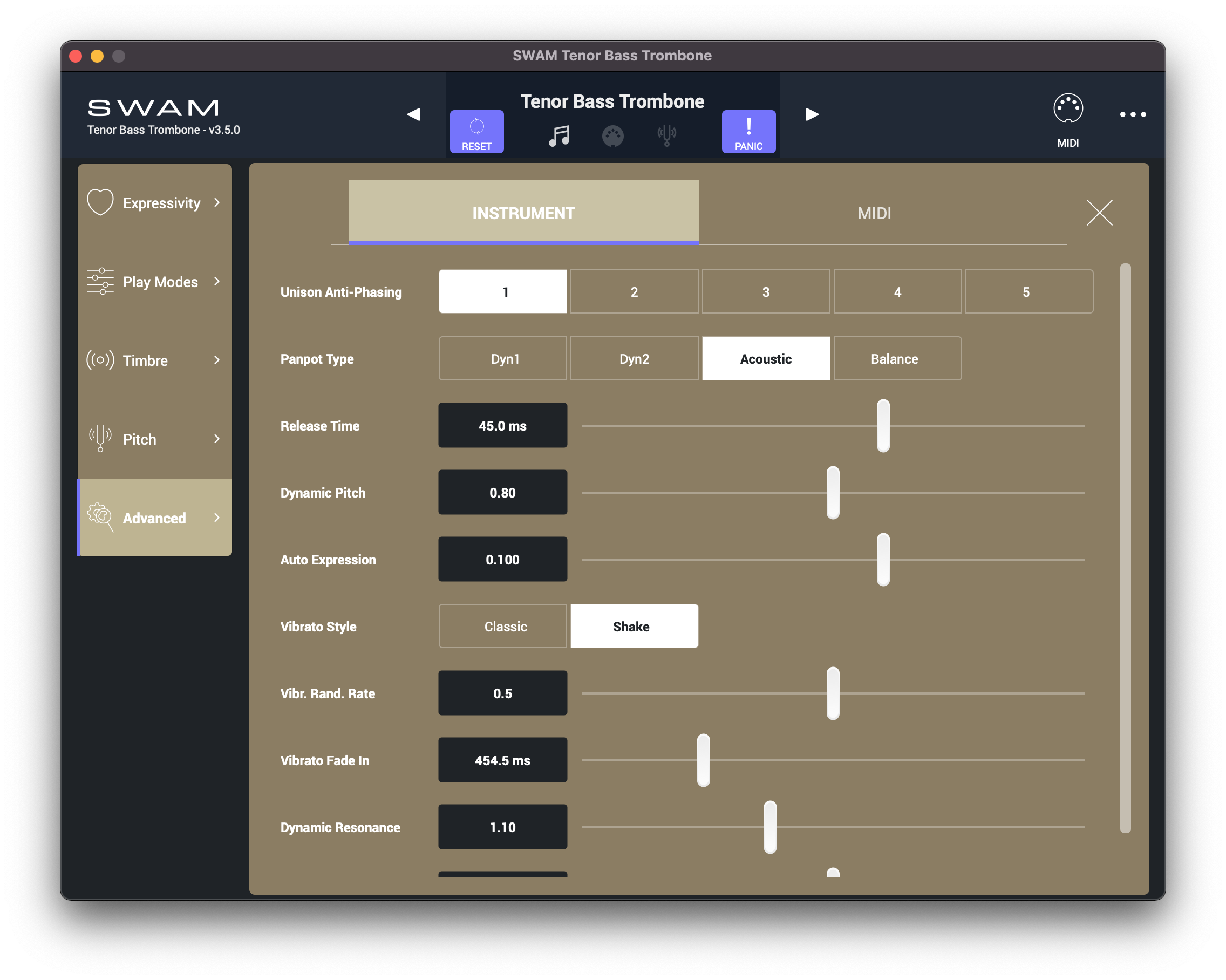Click the Auto Expression 0.100 field
Screen dimensions: 1226x980
click(x=502, y=559)
